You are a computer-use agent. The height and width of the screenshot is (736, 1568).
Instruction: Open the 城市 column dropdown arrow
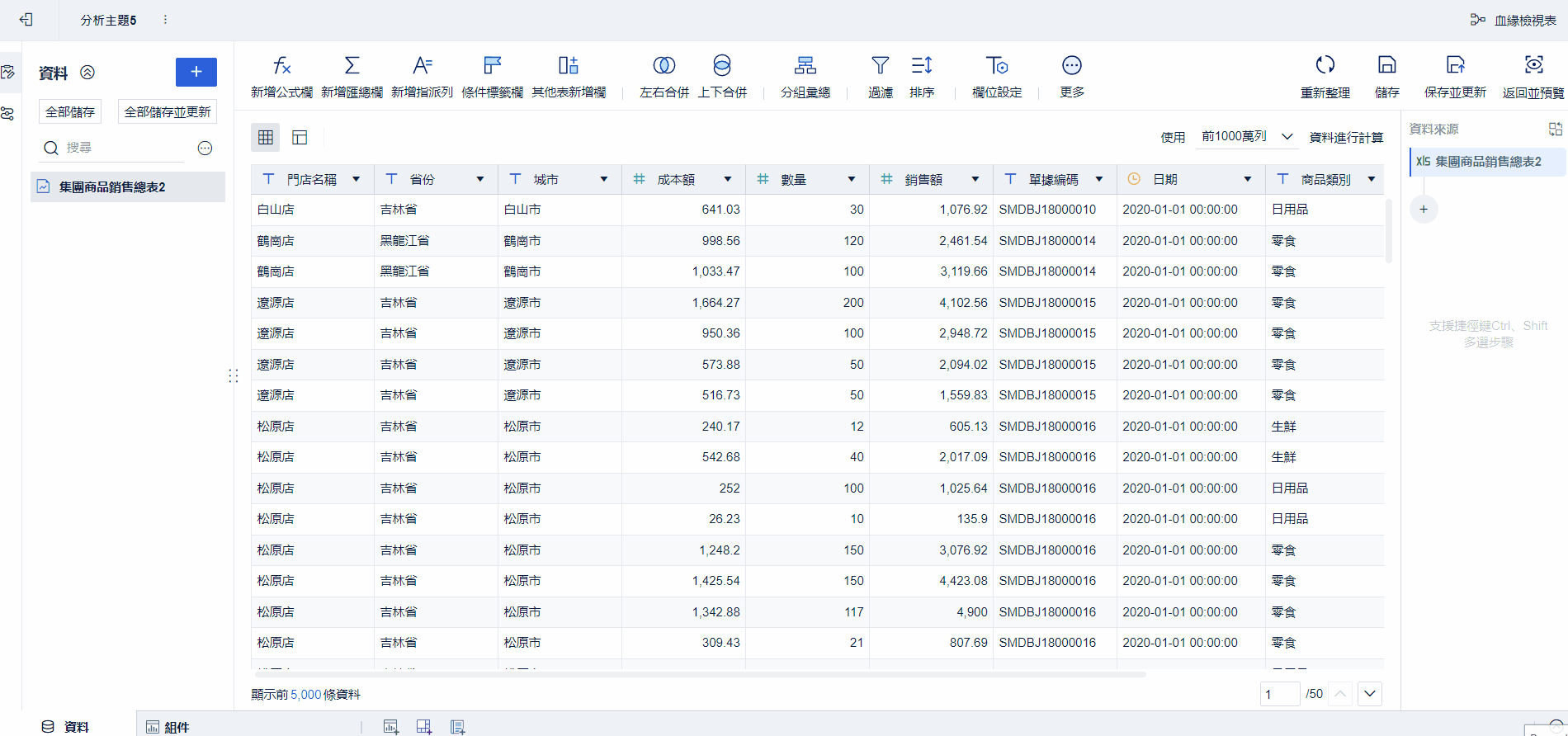[x=604, y=179]
